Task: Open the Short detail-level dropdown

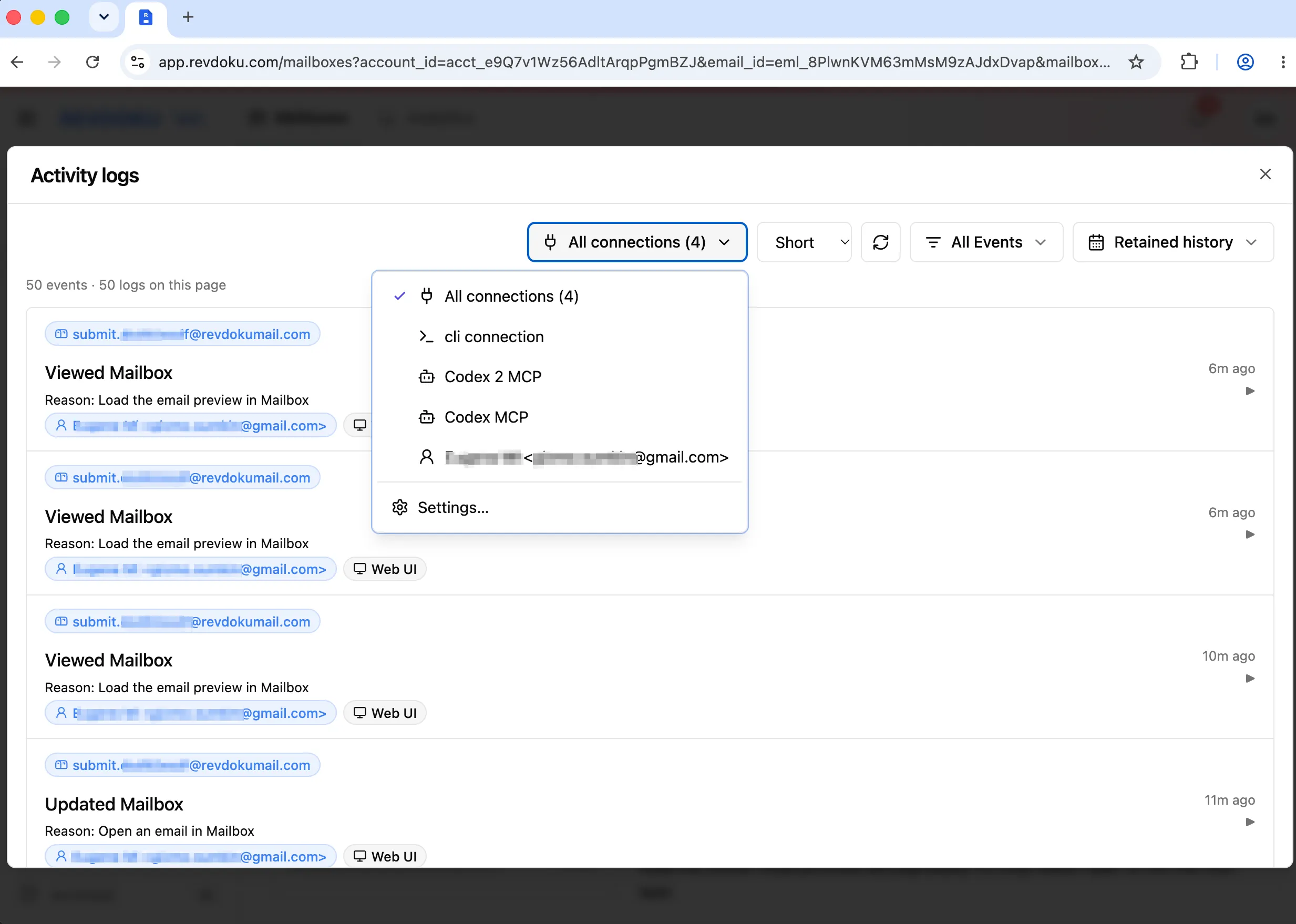Action: [804, 242]
